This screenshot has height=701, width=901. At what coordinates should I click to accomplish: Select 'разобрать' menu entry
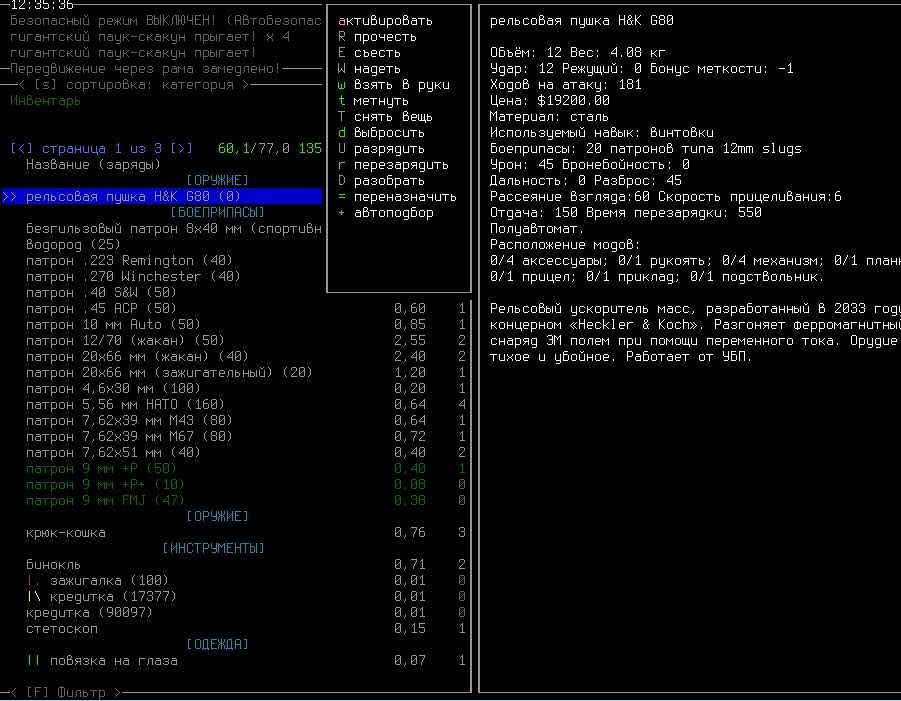click(381, 181)
